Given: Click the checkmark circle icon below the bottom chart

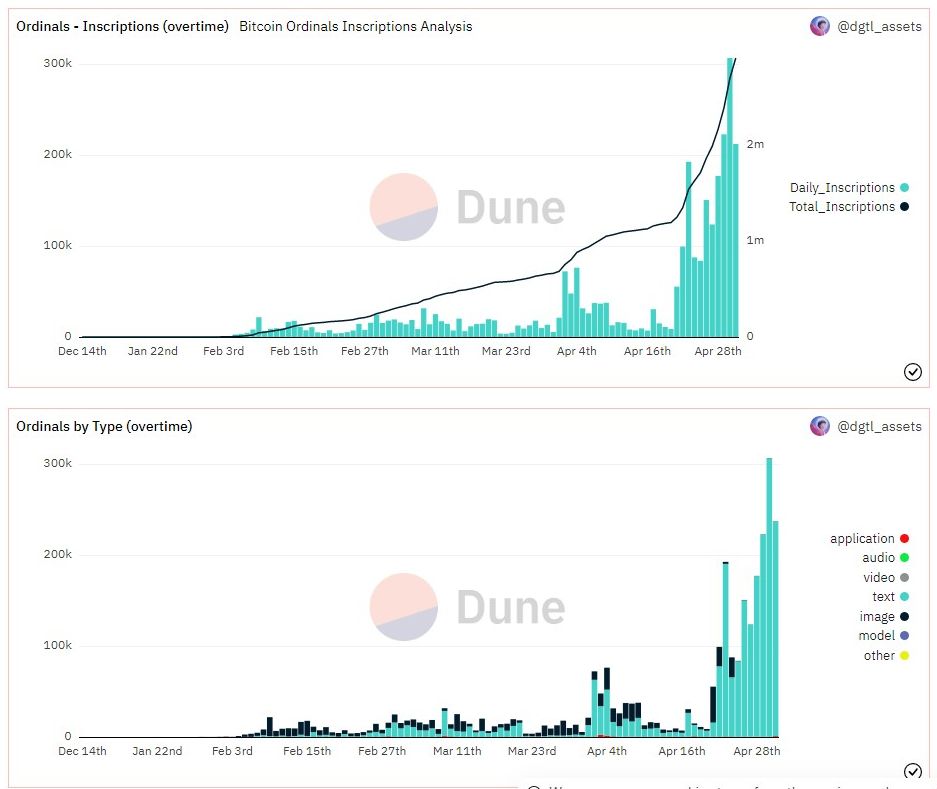Looking at the screenshot, I should 913,772.
